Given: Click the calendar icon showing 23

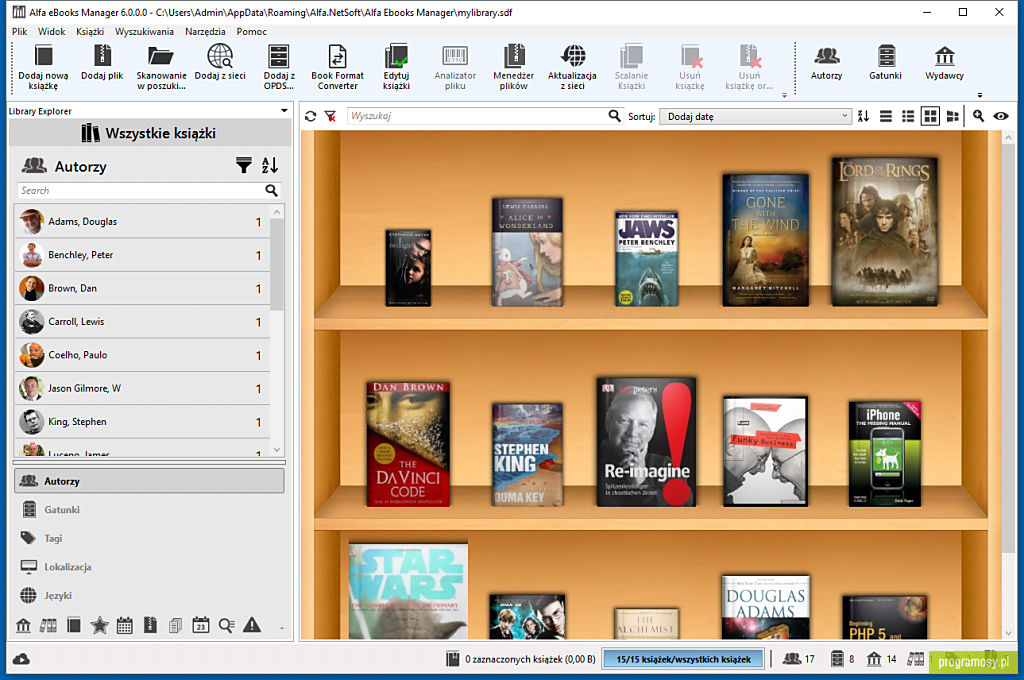Looking at the screenshot, I should tap(201, 625).
